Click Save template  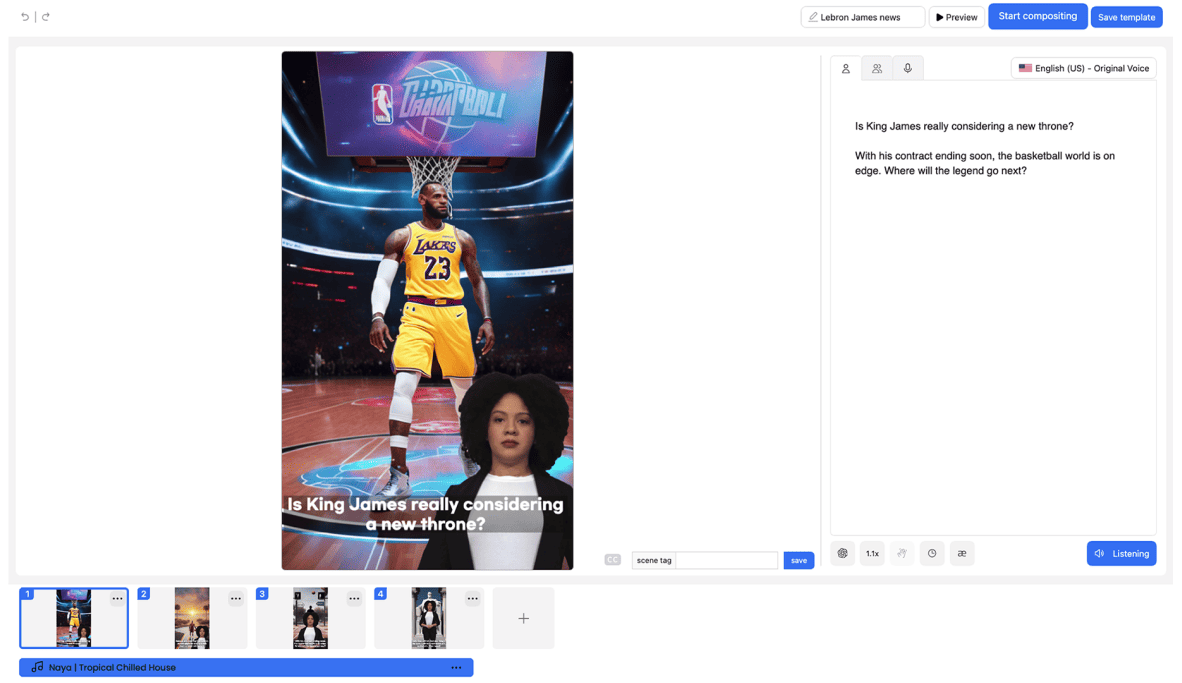[1126, 17]
